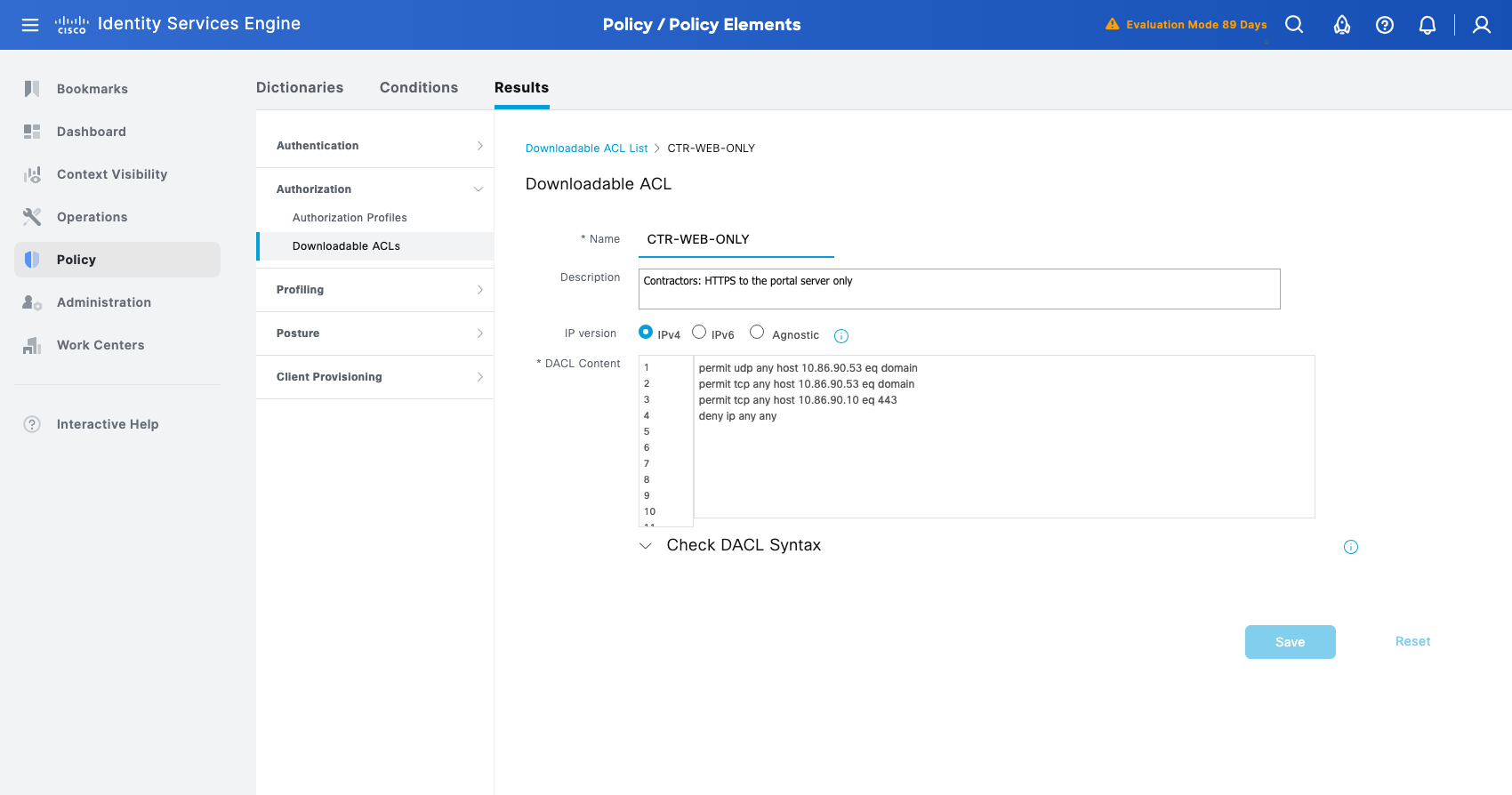This screenshot has height=795, width=1512.
Task: Open Authorization Profiles in the tree
Action: (350, 218)
